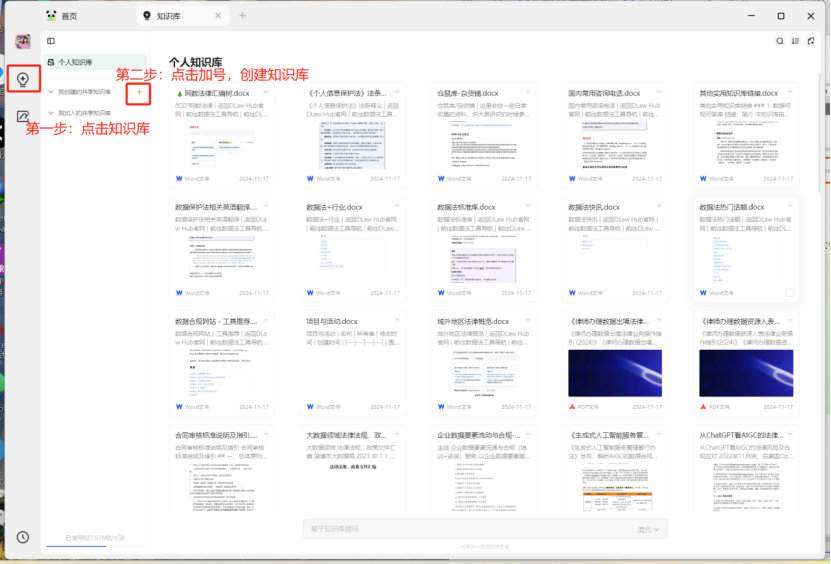Click the history clock icon at bottom left
The height and width of the screenshot is (564, 831).
click(x=22, y=537)
